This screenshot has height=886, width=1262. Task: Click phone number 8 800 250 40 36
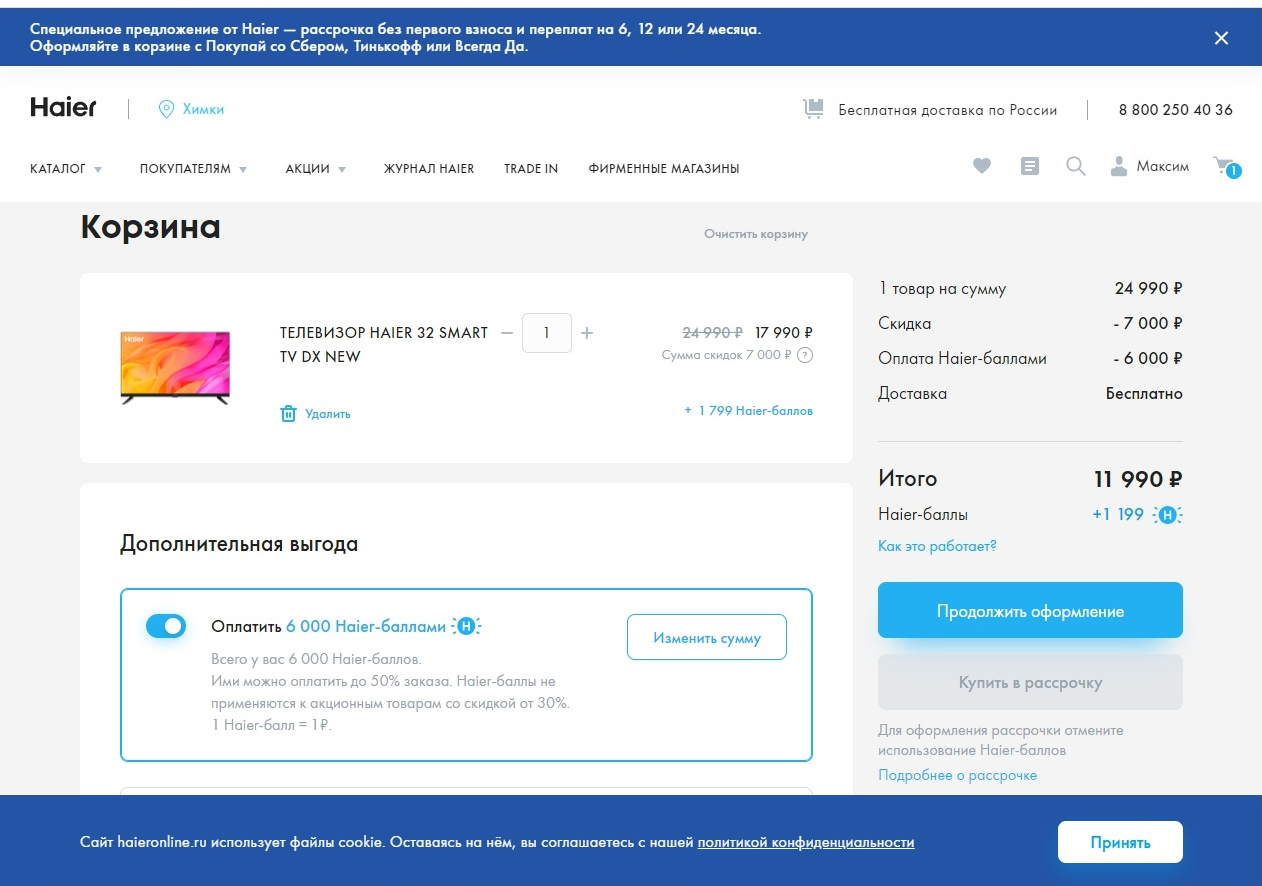click(1175, 110)
